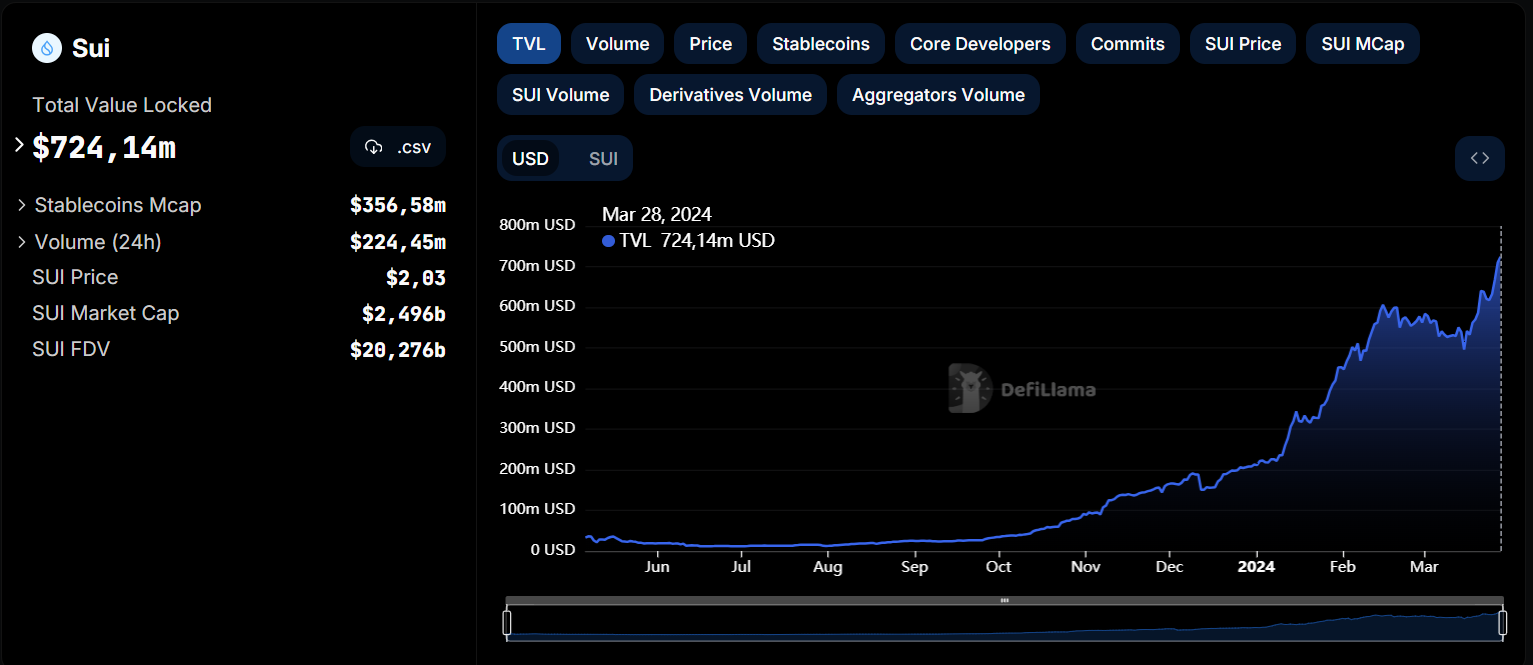The image size is (1533, 665).
Task: Download the .csv data file
Action: [x=398, y=147]
